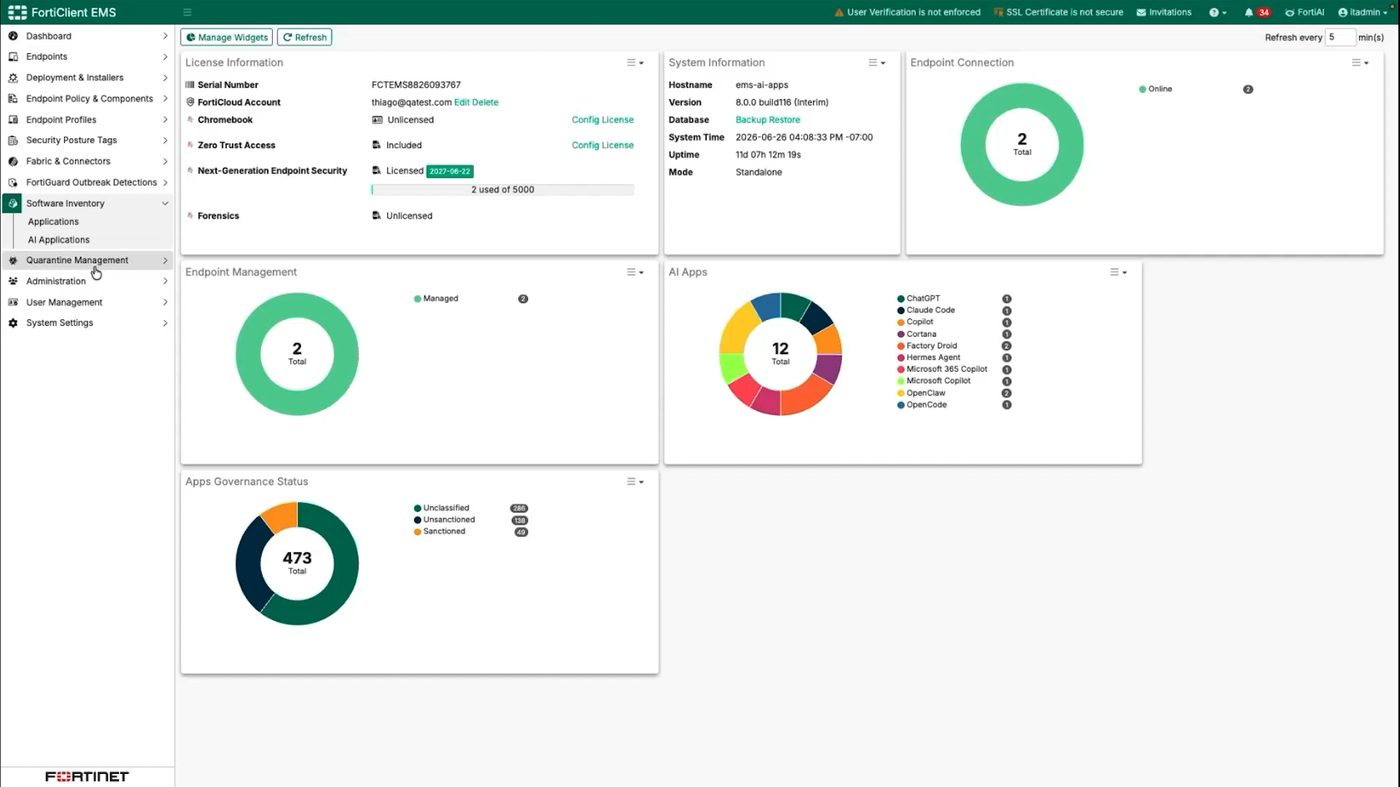Click the Serial Number barcode icon
Viewport: 1400px width, 787px height.
[x=190, y=85]
